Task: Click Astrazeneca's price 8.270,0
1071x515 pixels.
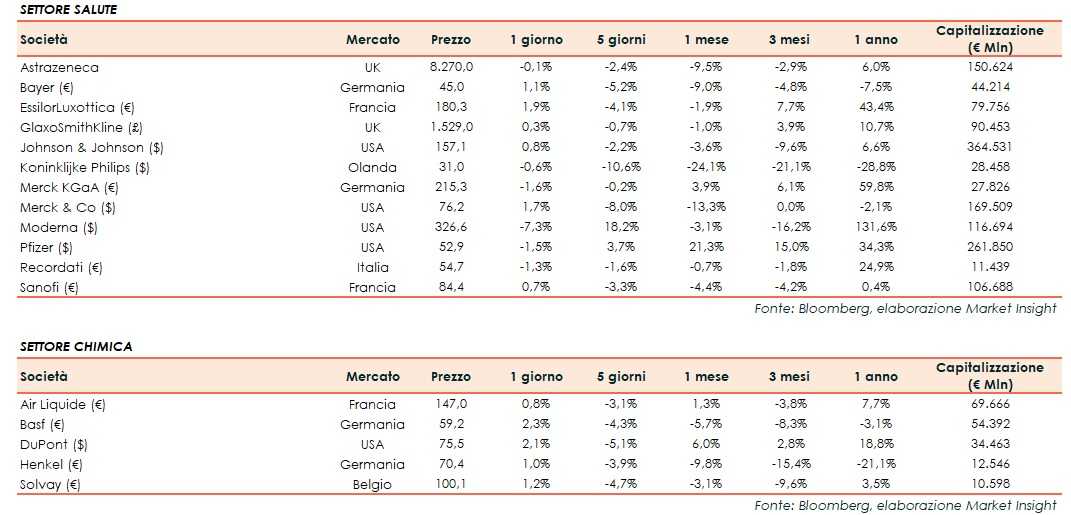Action: point(450,67)
